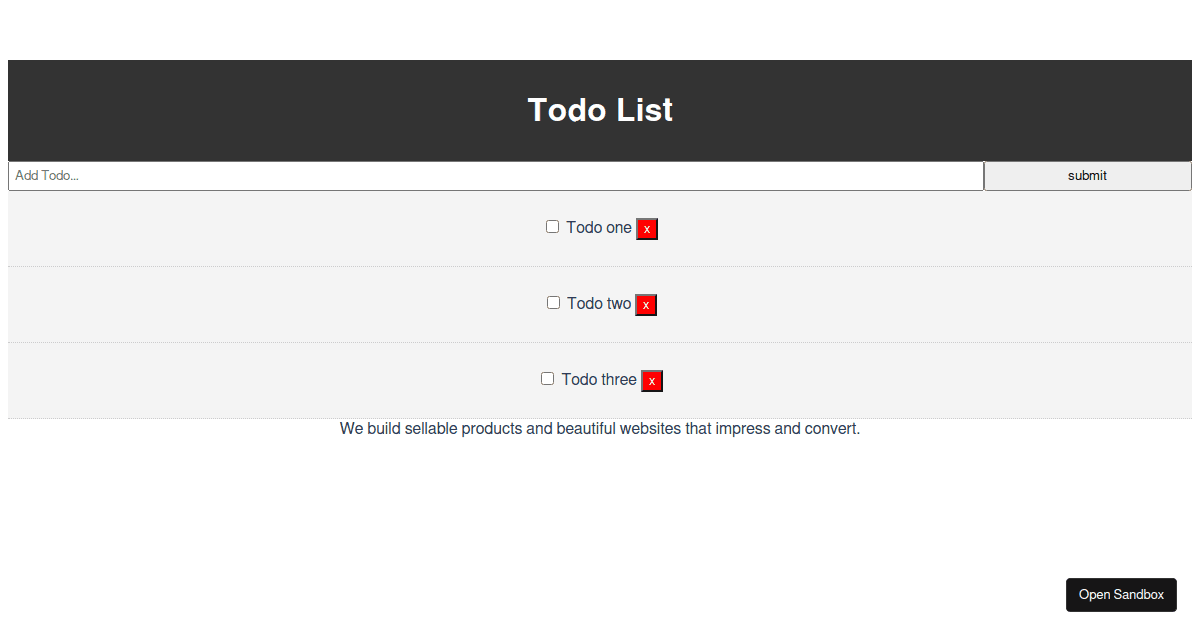Click the 'Todo three' label text

tap(599, 380)
